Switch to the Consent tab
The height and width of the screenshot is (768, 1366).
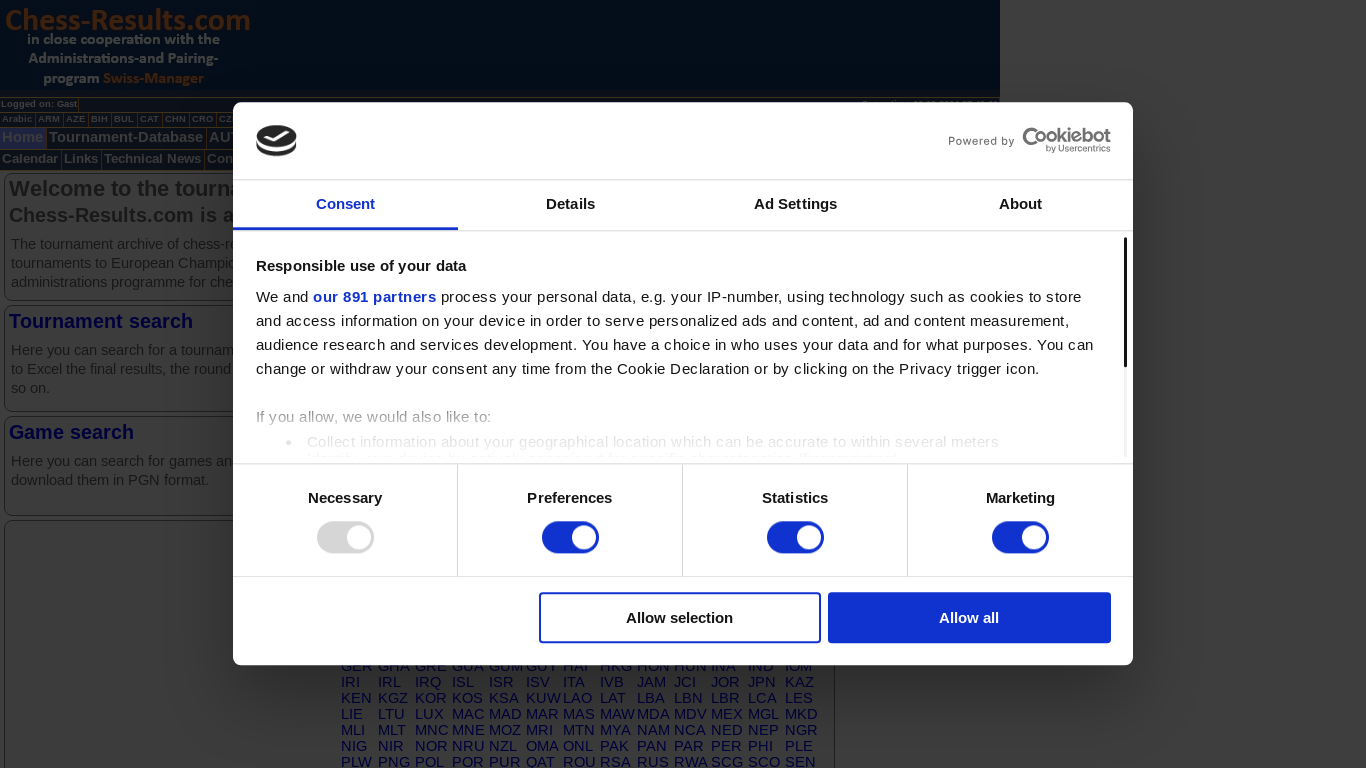(x=345, y=204)
